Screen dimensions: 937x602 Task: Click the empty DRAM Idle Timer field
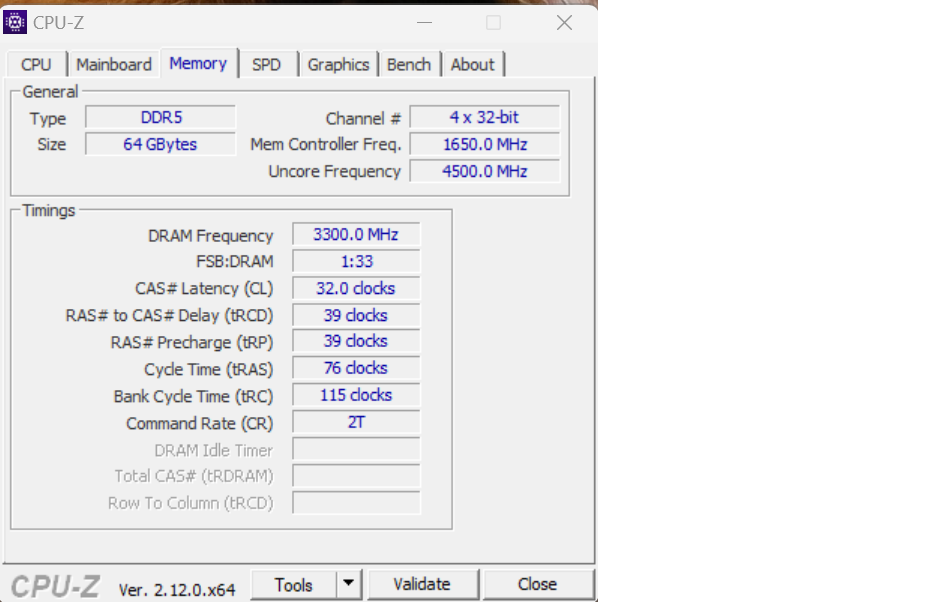pos(356,449)
